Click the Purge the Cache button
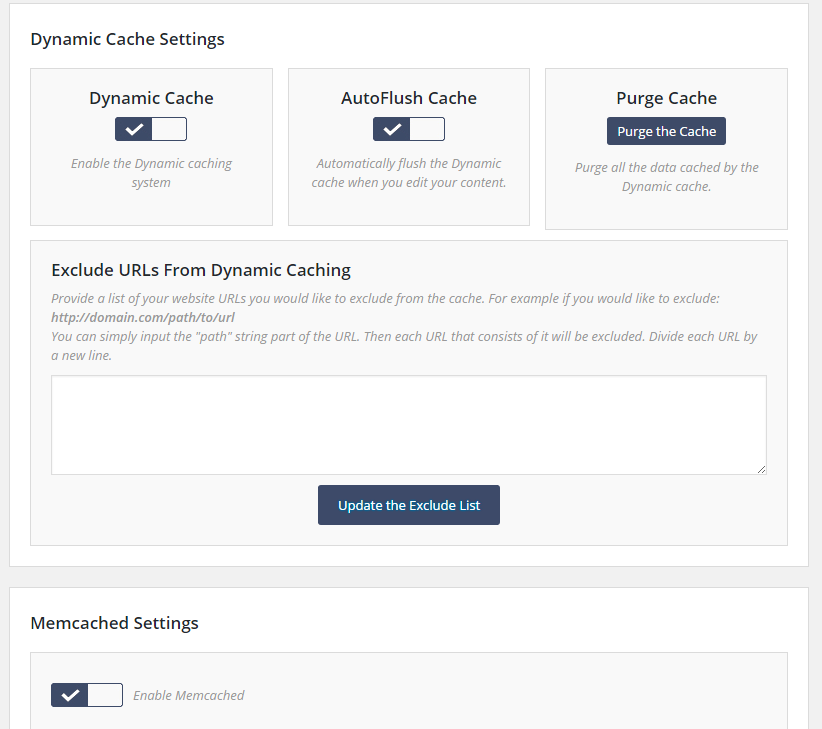The image size is (822, 729). (x=666, y=131)
